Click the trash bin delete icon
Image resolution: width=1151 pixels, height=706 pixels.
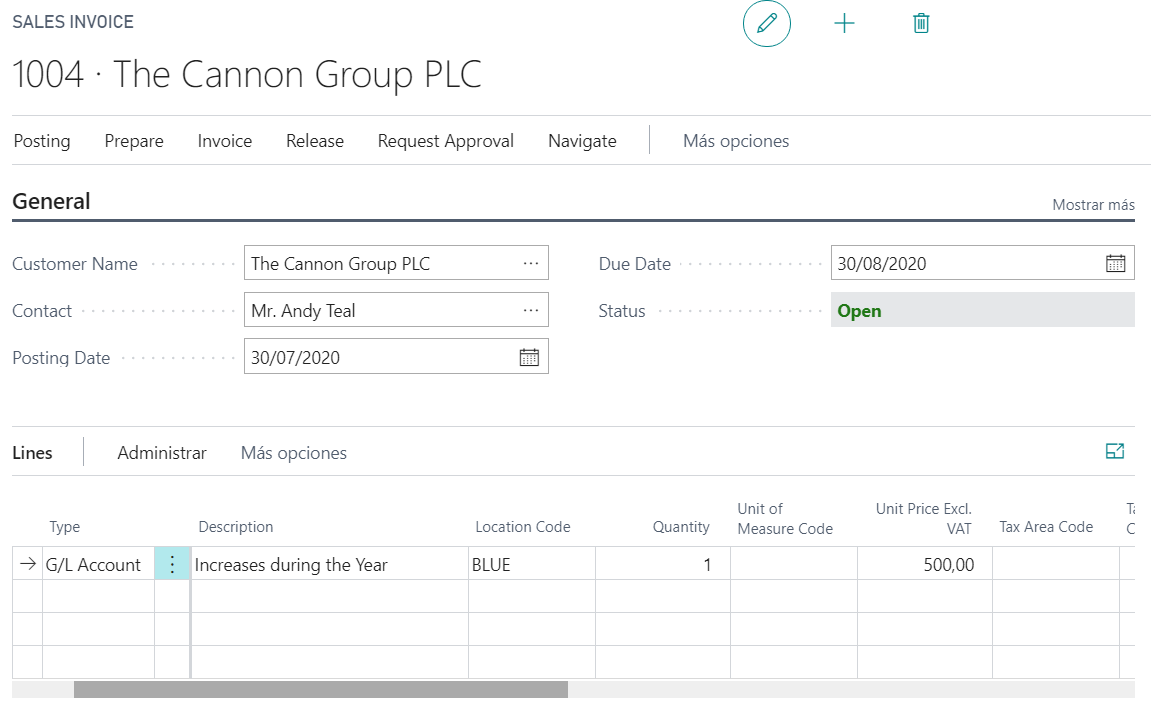point(921,23)
